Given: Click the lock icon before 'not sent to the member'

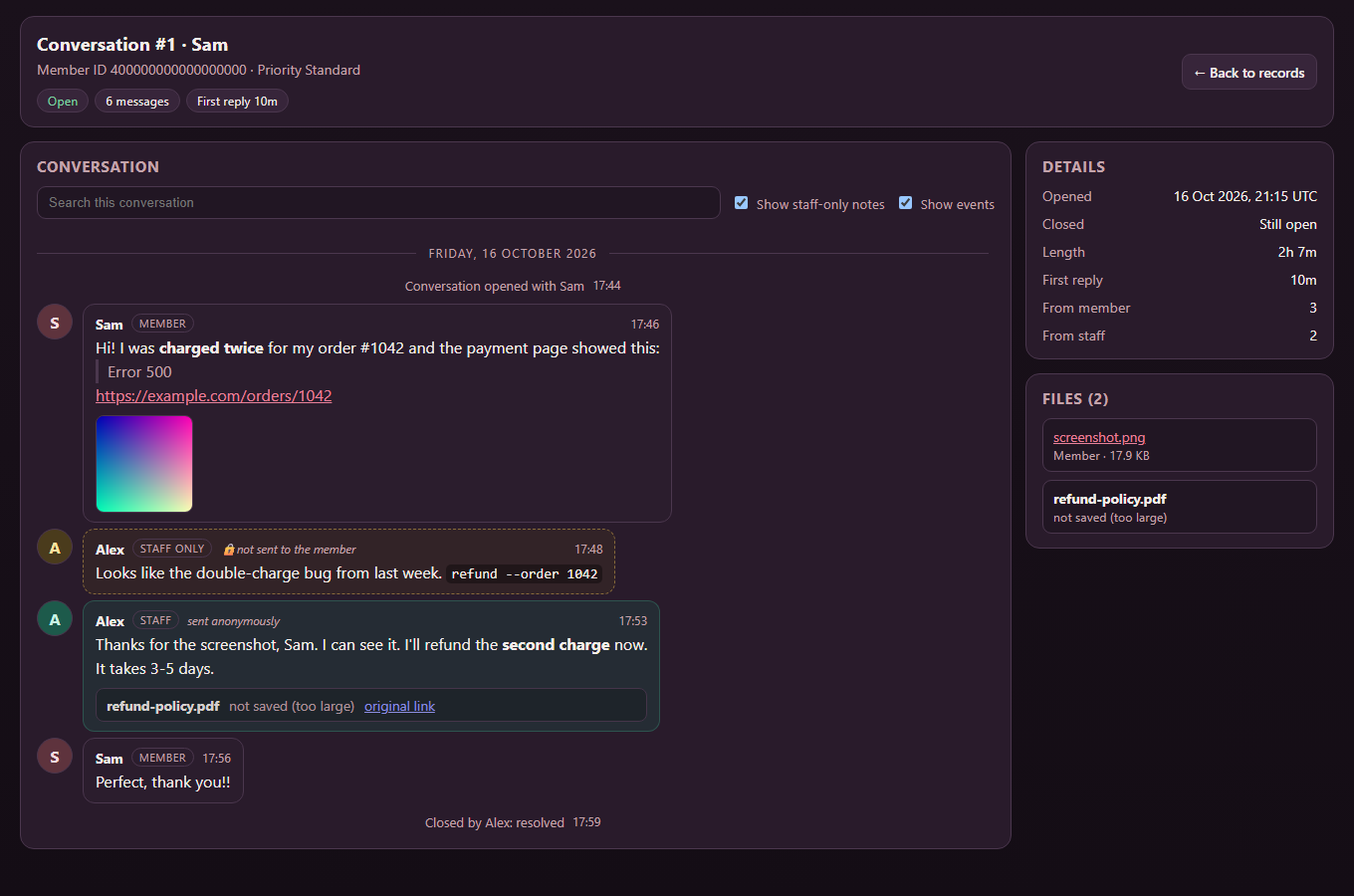Looking at the screenshot, I should [x=229, y=550].
